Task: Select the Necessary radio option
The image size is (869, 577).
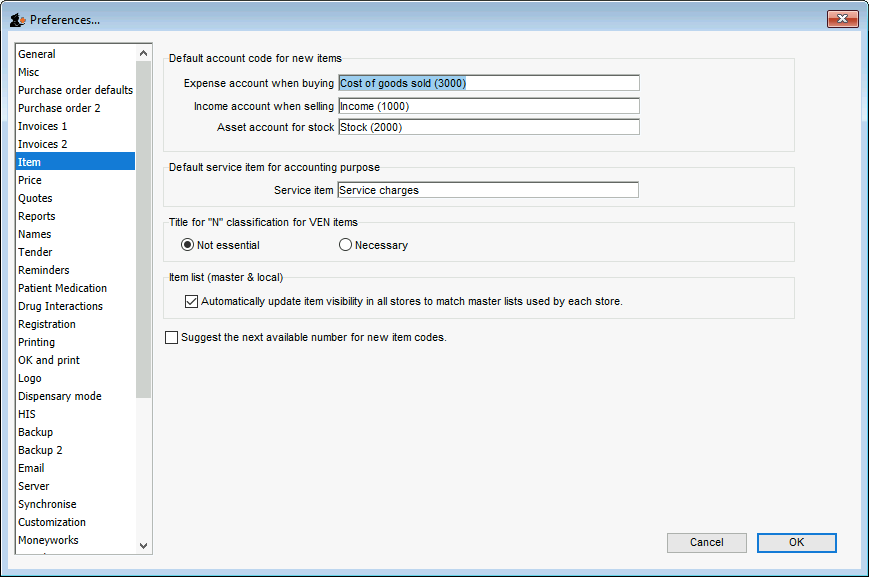Action: [345, 245]
